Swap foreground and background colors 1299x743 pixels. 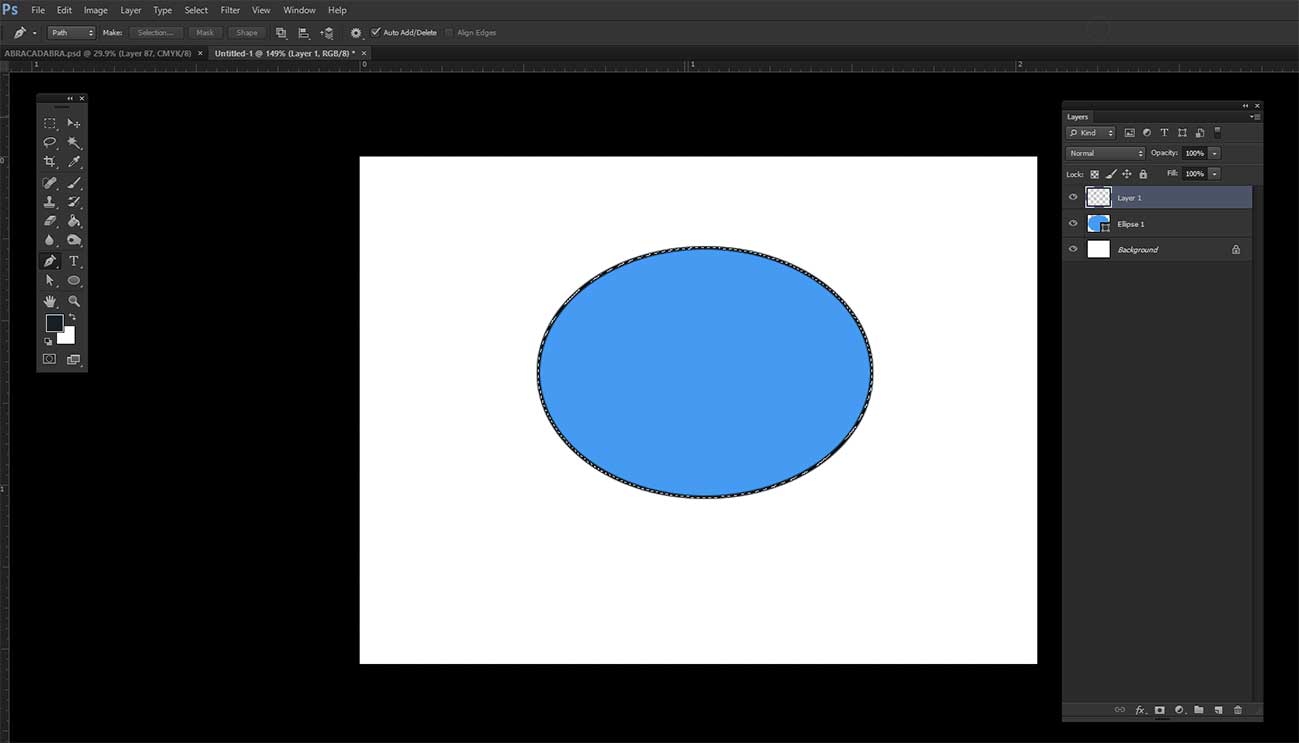72,317
